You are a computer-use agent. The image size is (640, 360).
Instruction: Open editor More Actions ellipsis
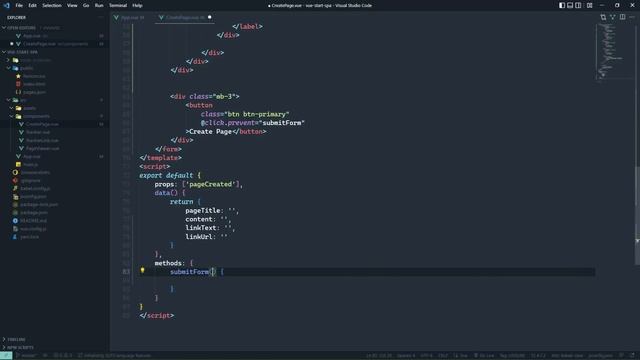632,17
